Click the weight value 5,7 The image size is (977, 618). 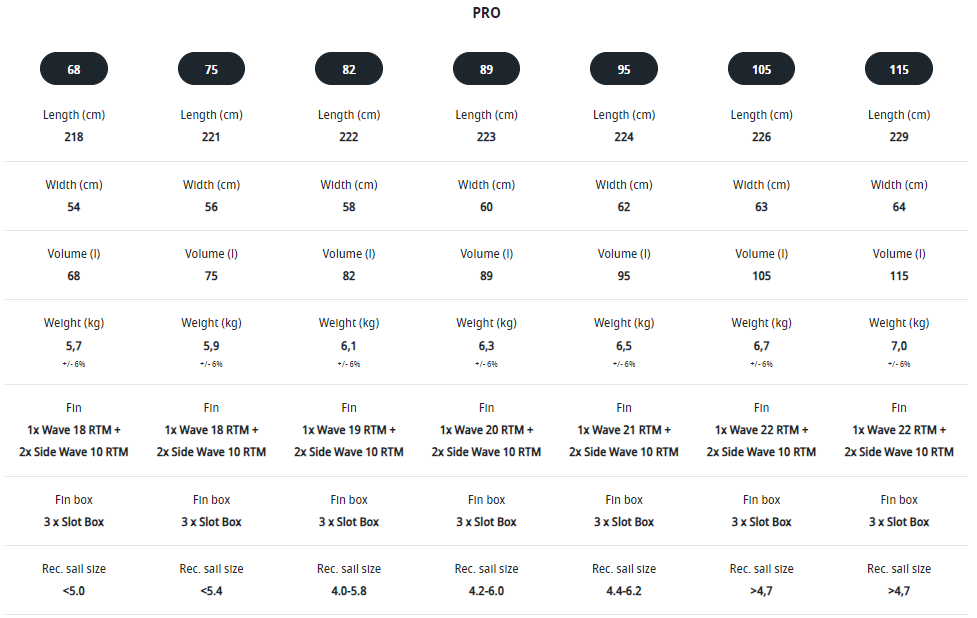click(x=74, y=346)
